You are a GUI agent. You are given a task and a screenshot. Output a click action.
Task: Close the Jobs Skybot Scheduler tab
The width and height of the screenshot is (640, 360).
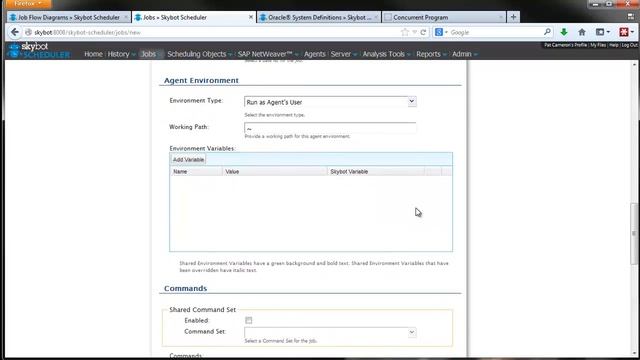pos(251,17)
